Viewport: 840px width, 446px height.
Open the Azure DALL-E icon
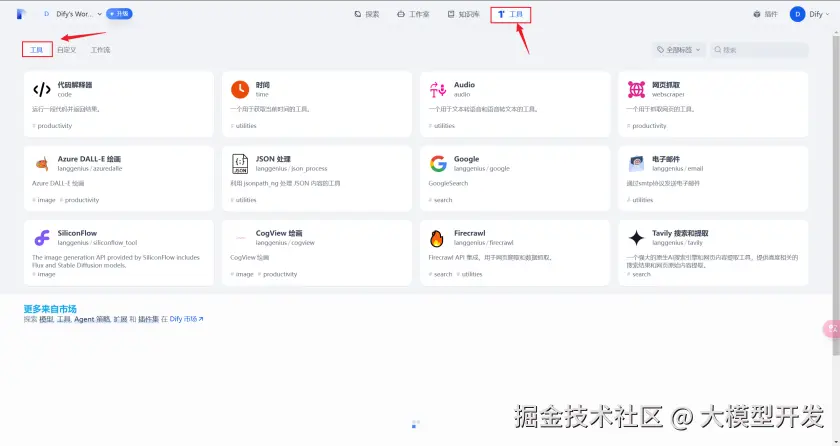(x=42, y=164)
